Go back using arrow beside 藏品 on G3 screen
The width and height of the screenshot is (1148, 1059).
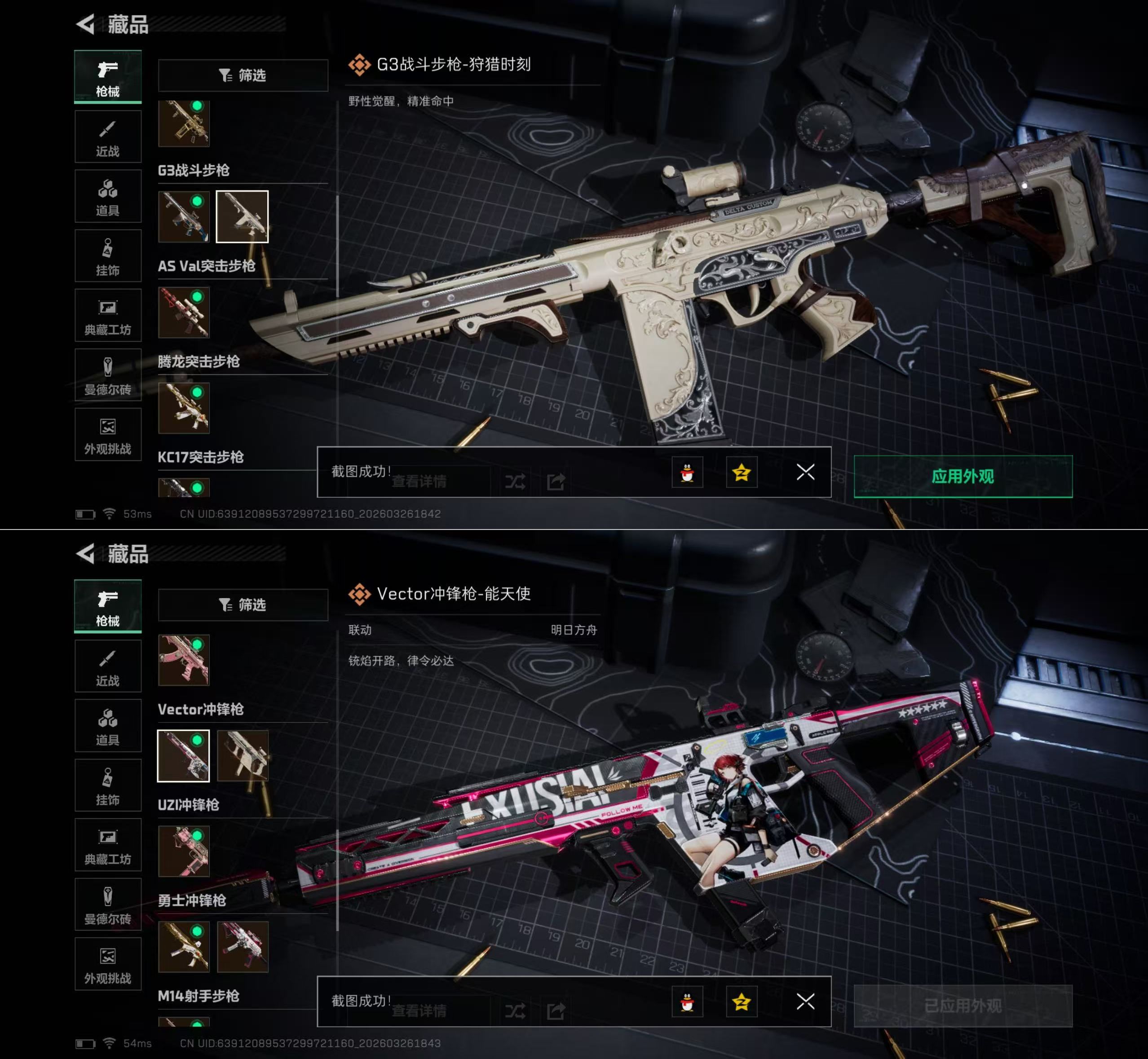coord(85,24)
